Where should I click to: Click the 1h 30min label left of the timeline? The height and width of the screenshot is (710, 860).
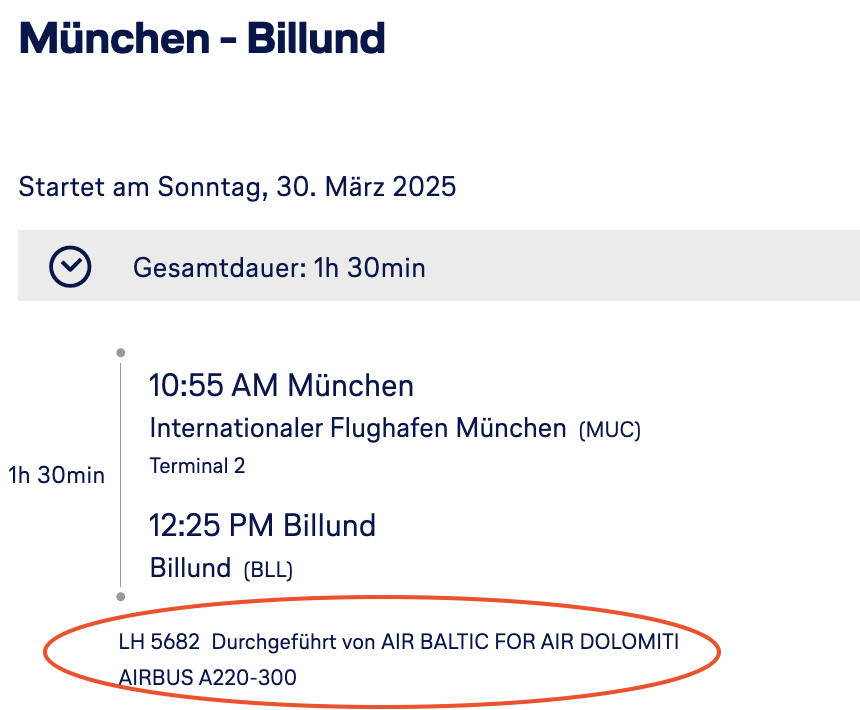click(x=56, y=475)
